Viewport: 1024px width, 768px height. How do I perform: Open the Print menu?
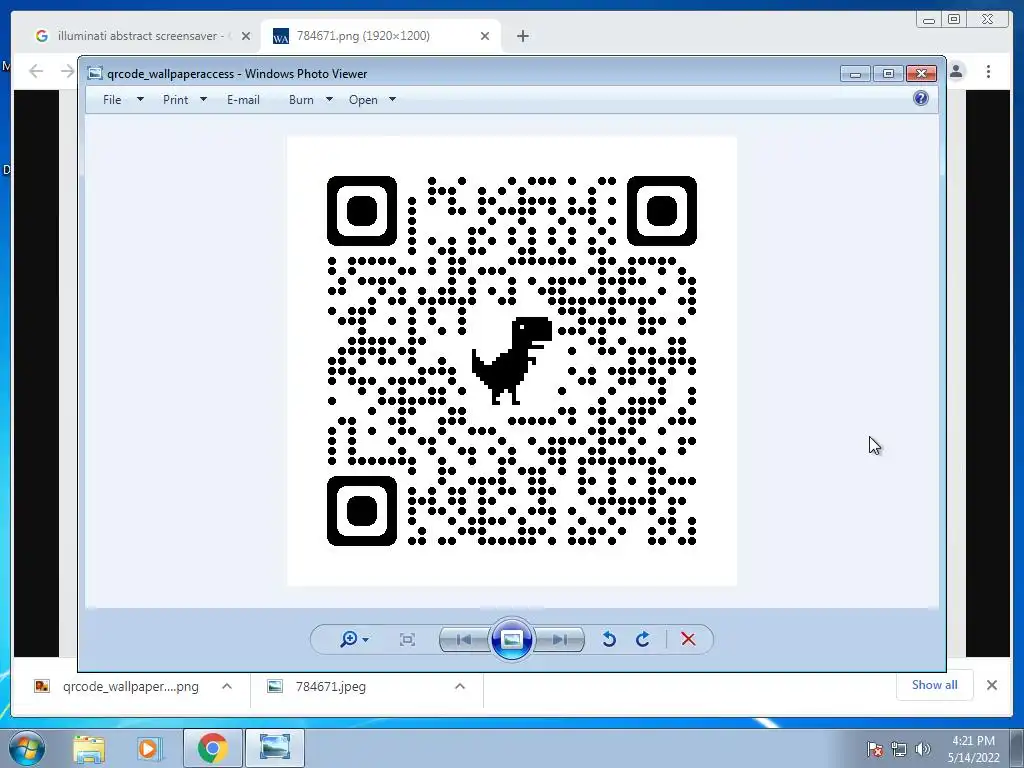point(176,100)
